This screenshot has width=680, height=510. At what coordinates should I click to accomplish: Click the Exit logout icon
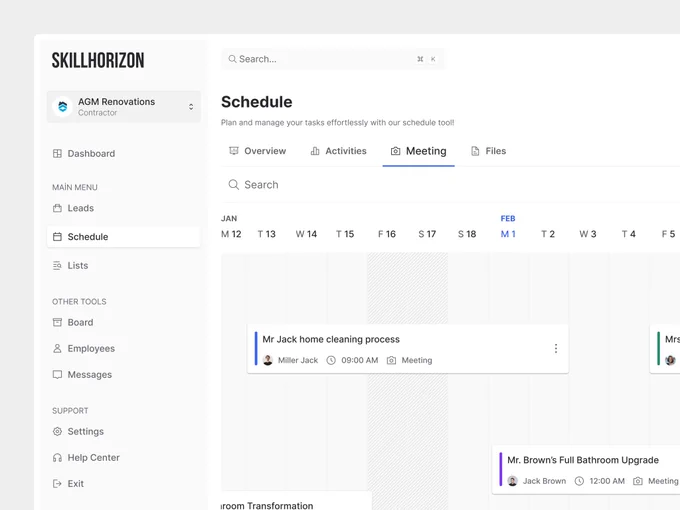[x=57, y=484]
